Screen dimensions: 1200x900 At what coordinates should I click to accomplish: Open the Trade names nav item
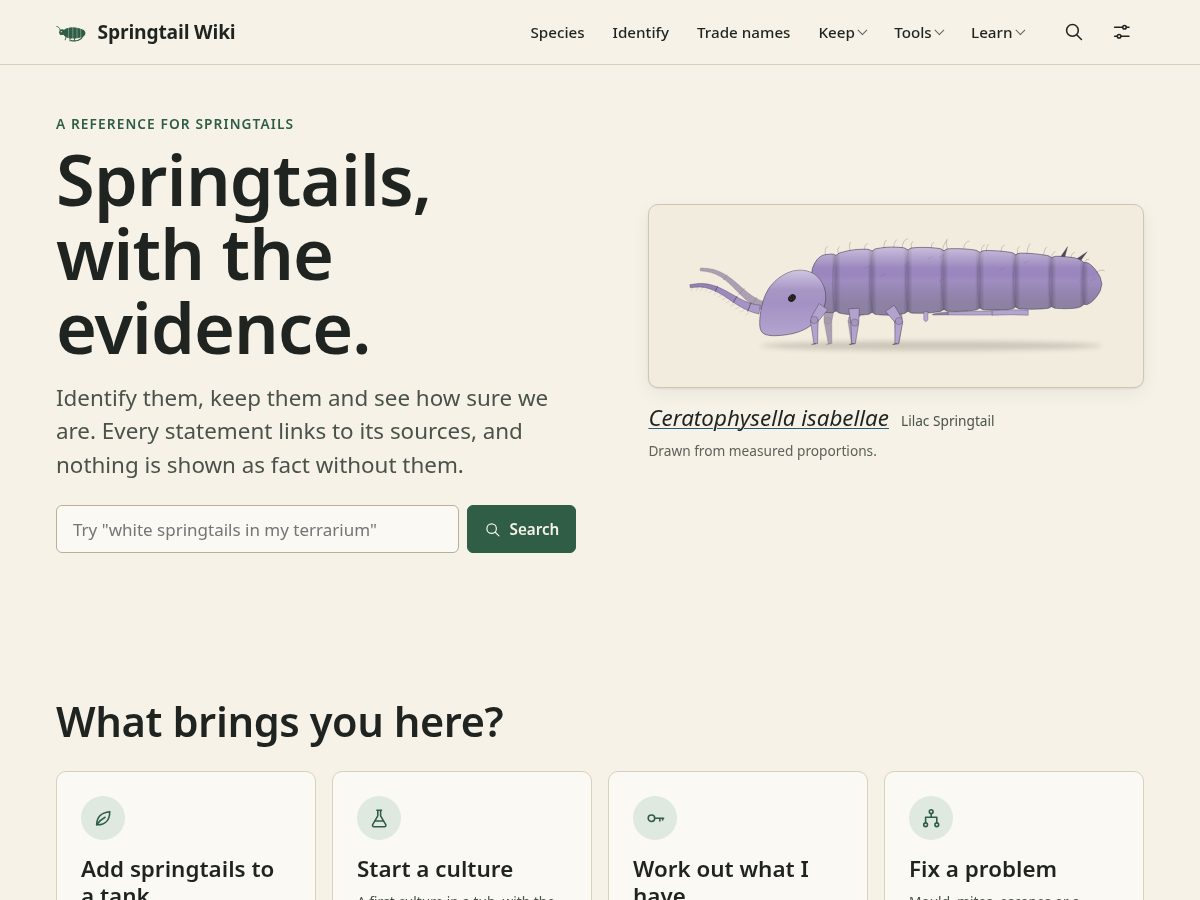[x=743, y=33]
